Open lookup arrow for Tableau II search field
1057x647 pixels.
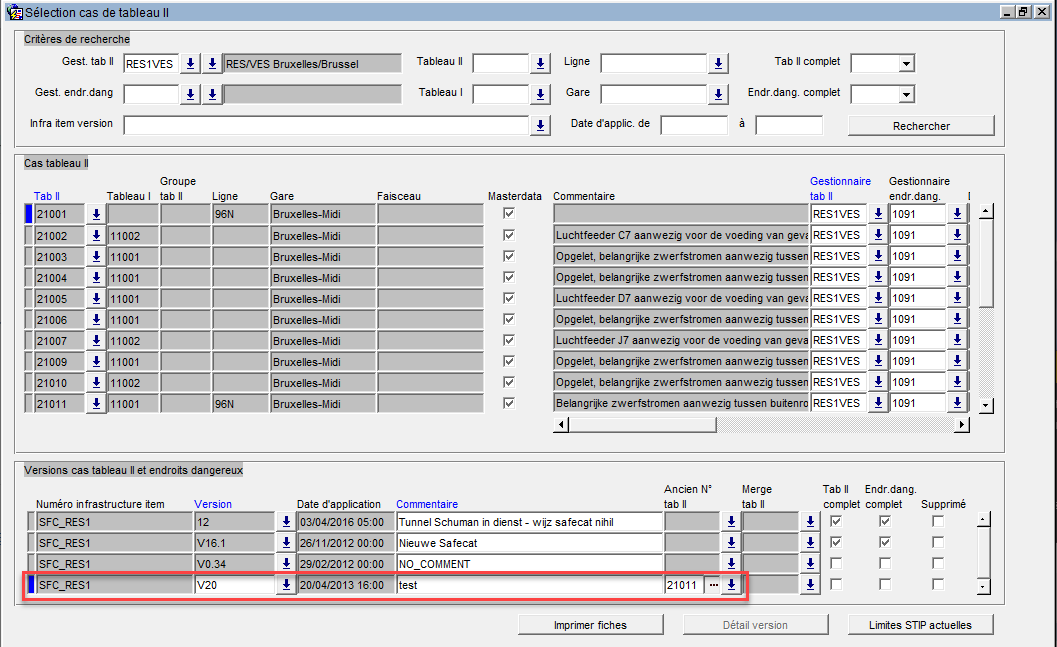[x=540, y=63]
